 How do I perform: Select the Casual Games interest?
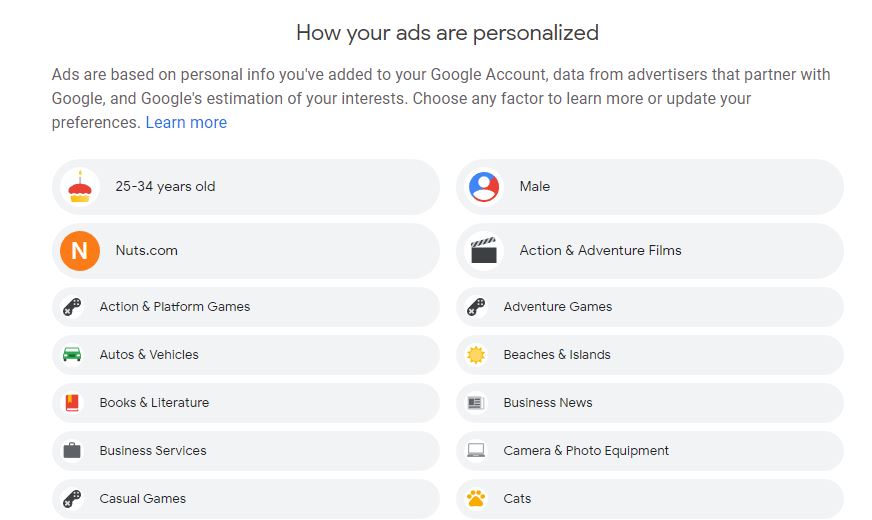(x=143, y=499)
